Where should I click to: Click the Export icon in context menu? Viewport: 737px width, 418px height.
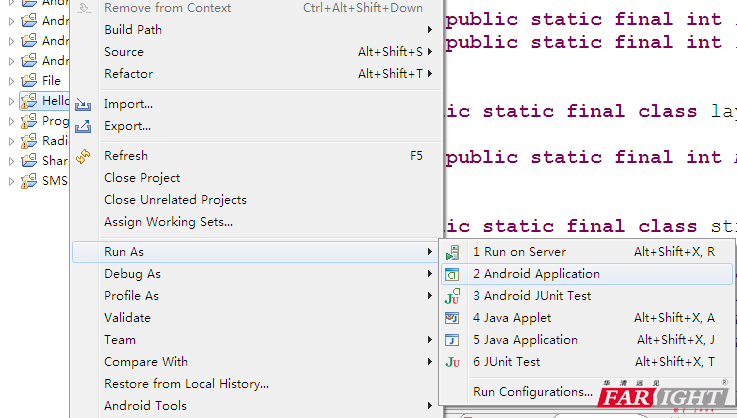(83, 126)
